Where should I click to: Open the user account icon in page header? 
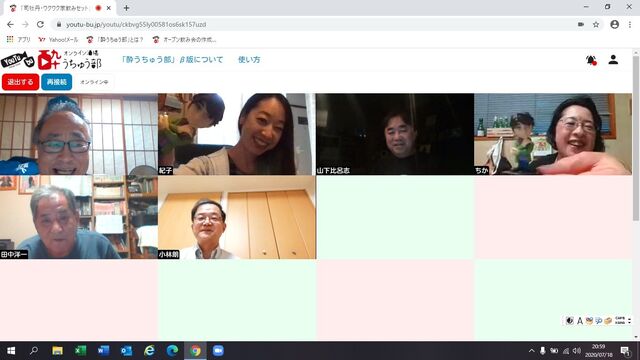point(613,60)
